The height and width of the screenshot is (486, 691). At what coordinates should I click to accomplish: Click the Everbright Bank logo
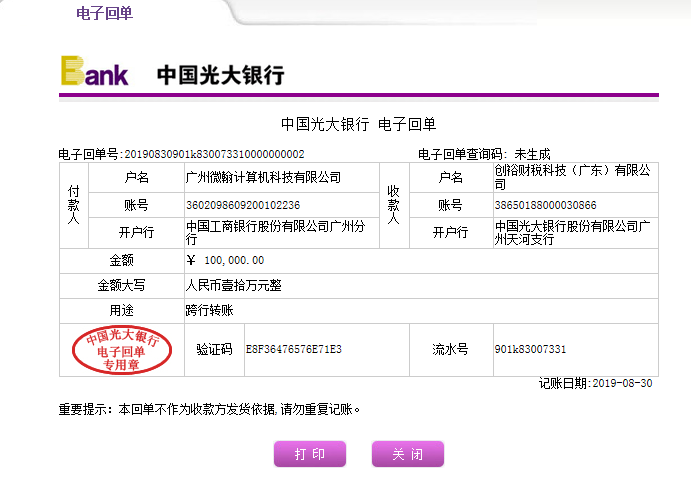coord(95,70)
